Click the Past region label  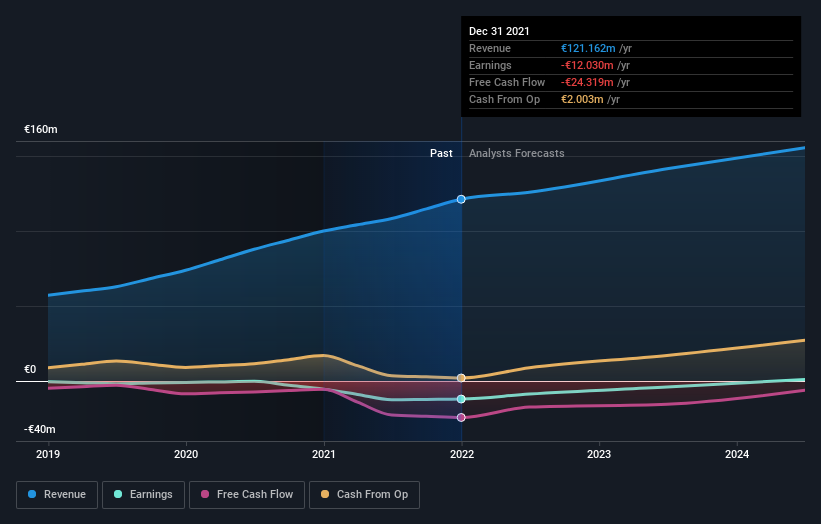tap(441, 153)
